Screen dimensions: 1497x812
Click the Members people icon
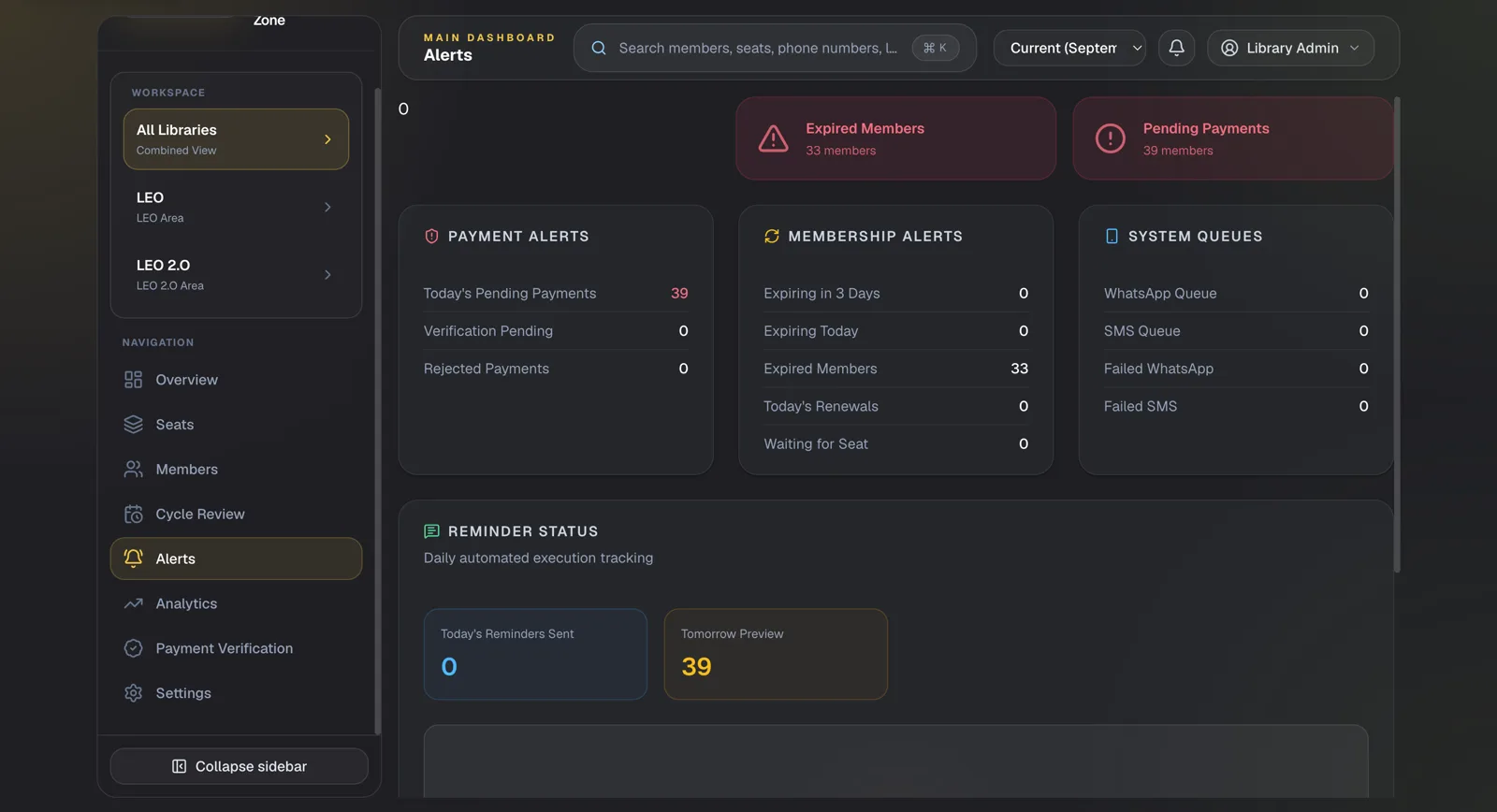[134, 470]
